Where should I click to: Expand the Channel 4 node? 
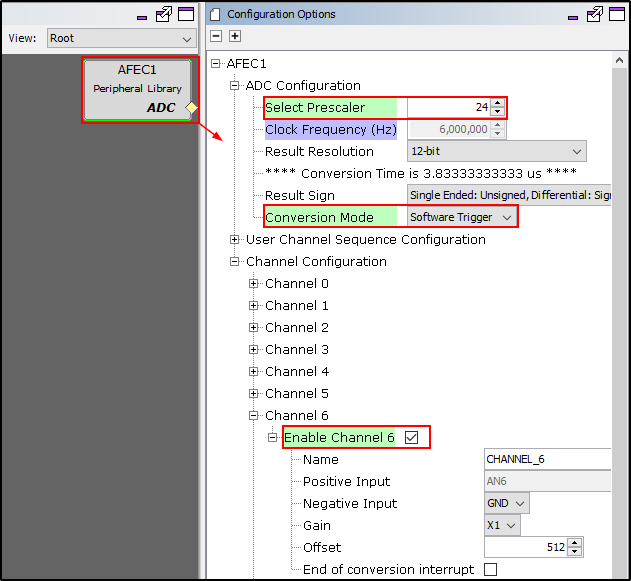pyautogui.click(x=254, y=371)
